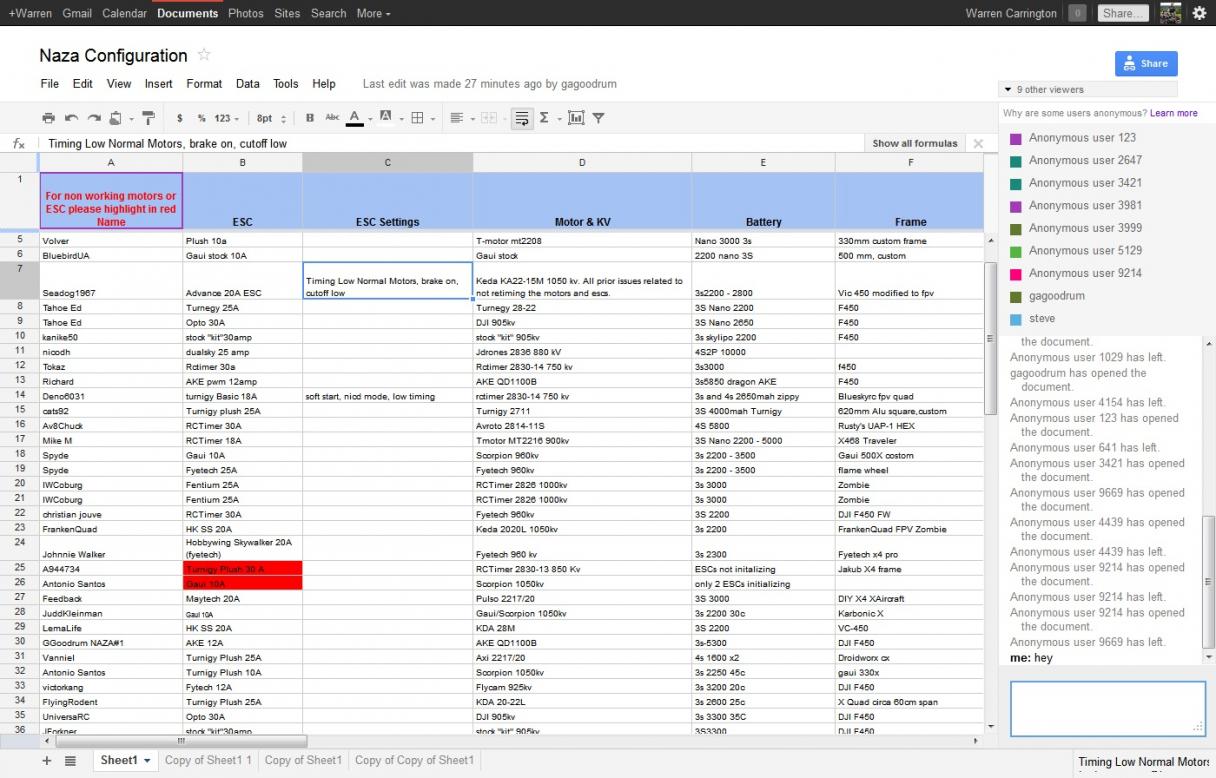Toggle bold formatting
This screenshot has height=778, width=1216.
(x=310, y=118)
